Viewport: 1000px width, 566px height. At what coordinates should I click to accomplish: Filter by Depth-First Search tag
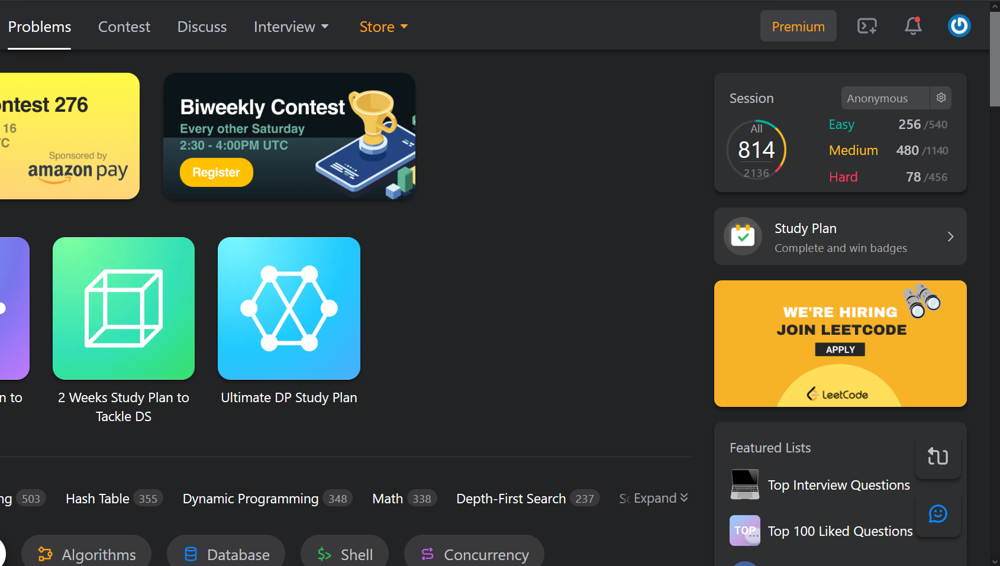click(x=527, y=498)
